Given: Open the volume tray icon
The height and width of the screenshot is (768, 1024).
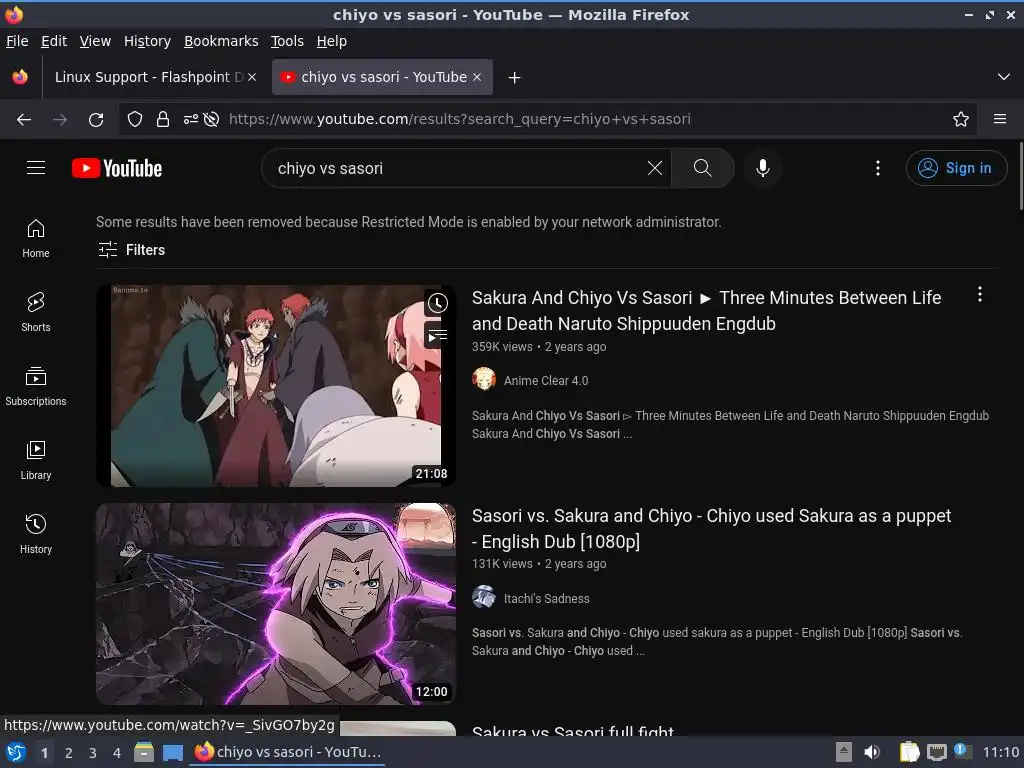Looking at the screenshot, I should click(x=872, y=752).
